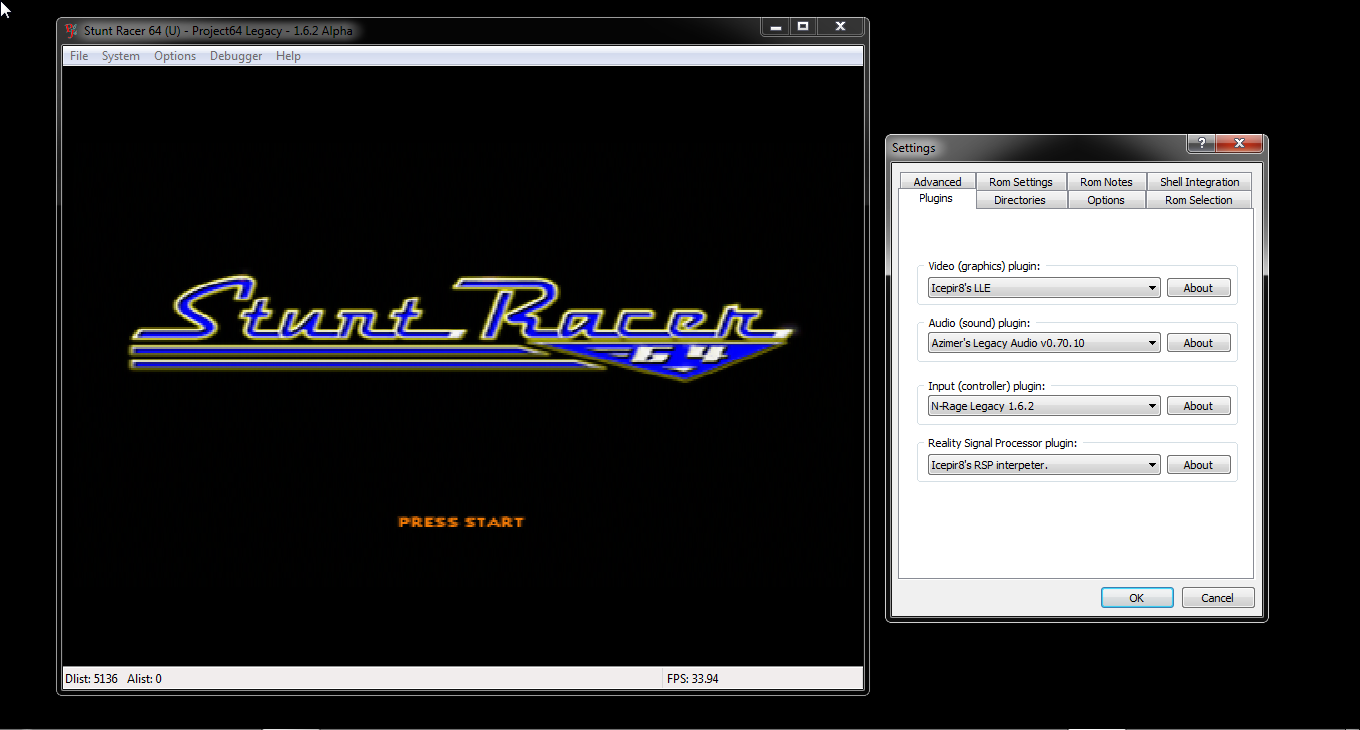The width and height of the screenshot is (1360, 730).
Task: Close the Settings dialog window
Action: pos(1239,143)
